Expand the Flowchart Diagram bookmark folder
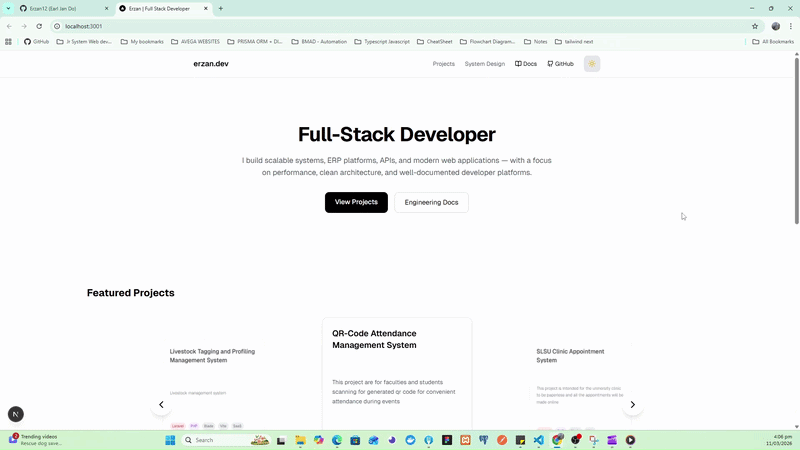The width and height of the screenshot is (800, 450). (488, 42)
